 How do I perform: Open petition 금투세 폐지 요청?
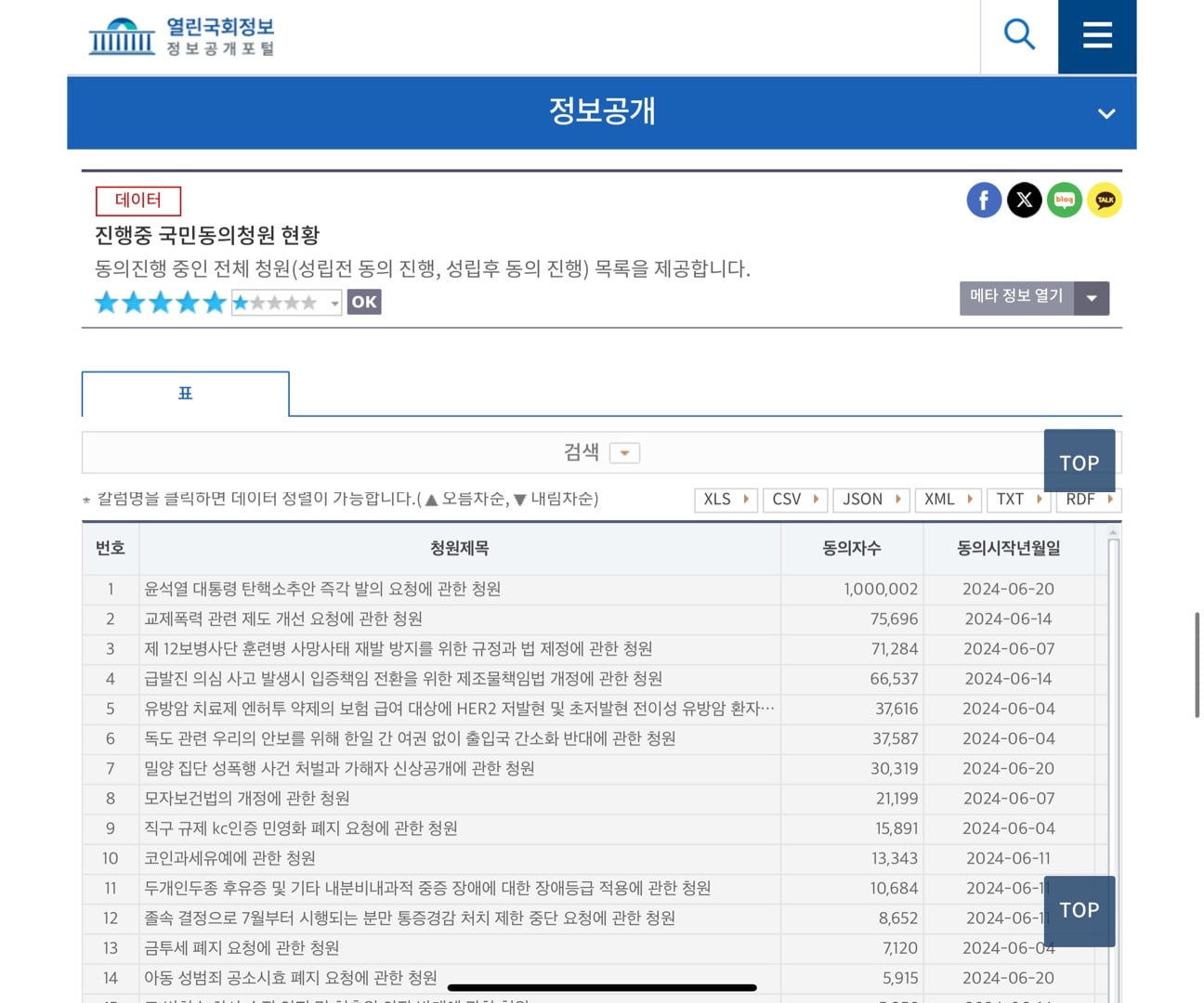click(x=242, y=948)
